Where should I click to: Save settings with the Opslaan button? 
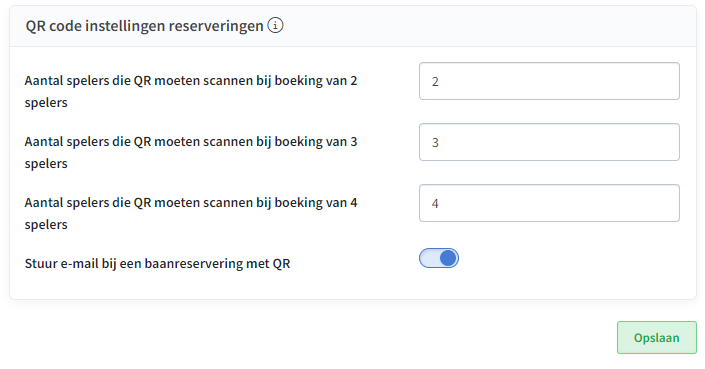[656, 338]
